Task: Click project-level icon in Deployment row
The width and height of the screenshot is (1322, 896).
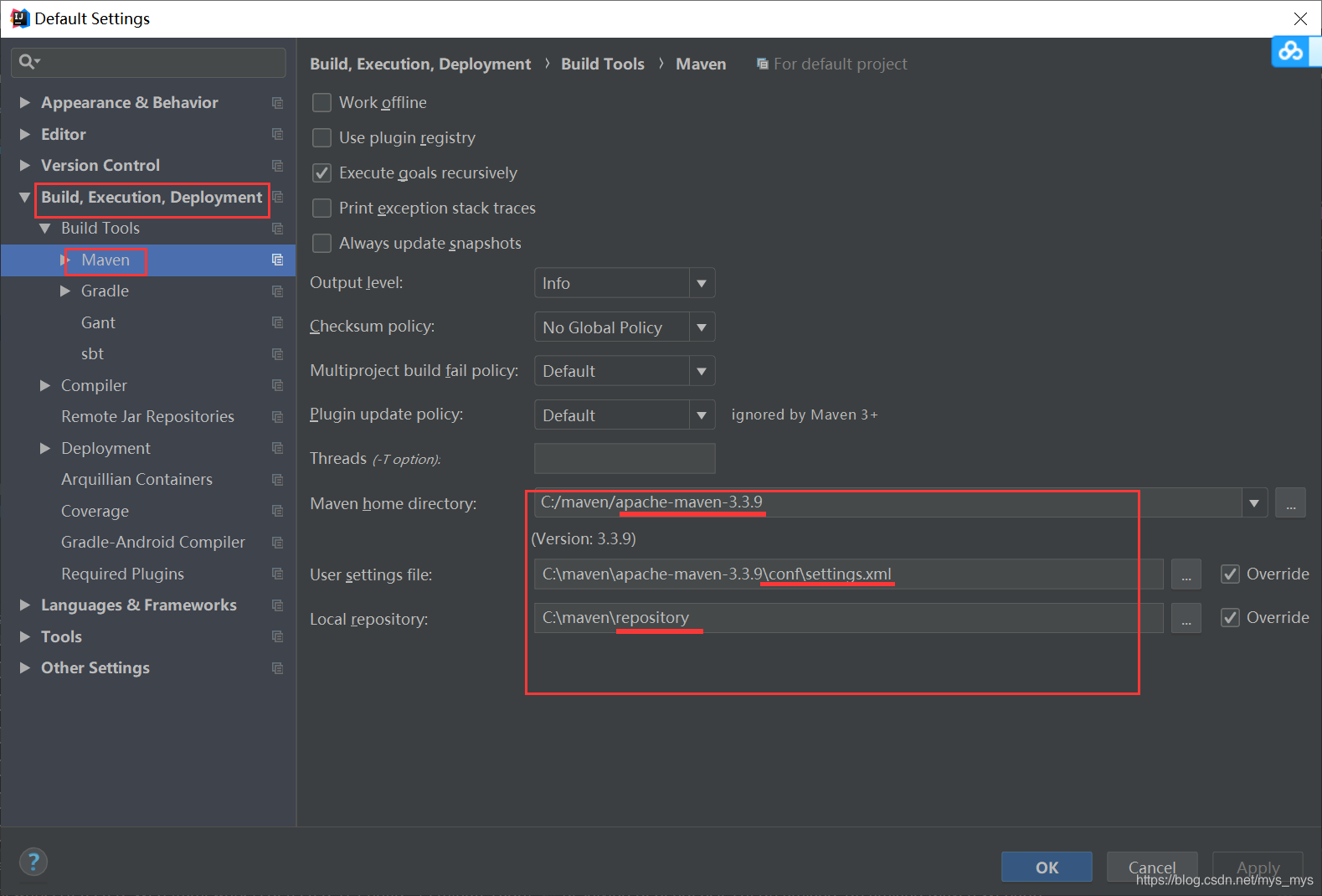Action: [278, 448]
